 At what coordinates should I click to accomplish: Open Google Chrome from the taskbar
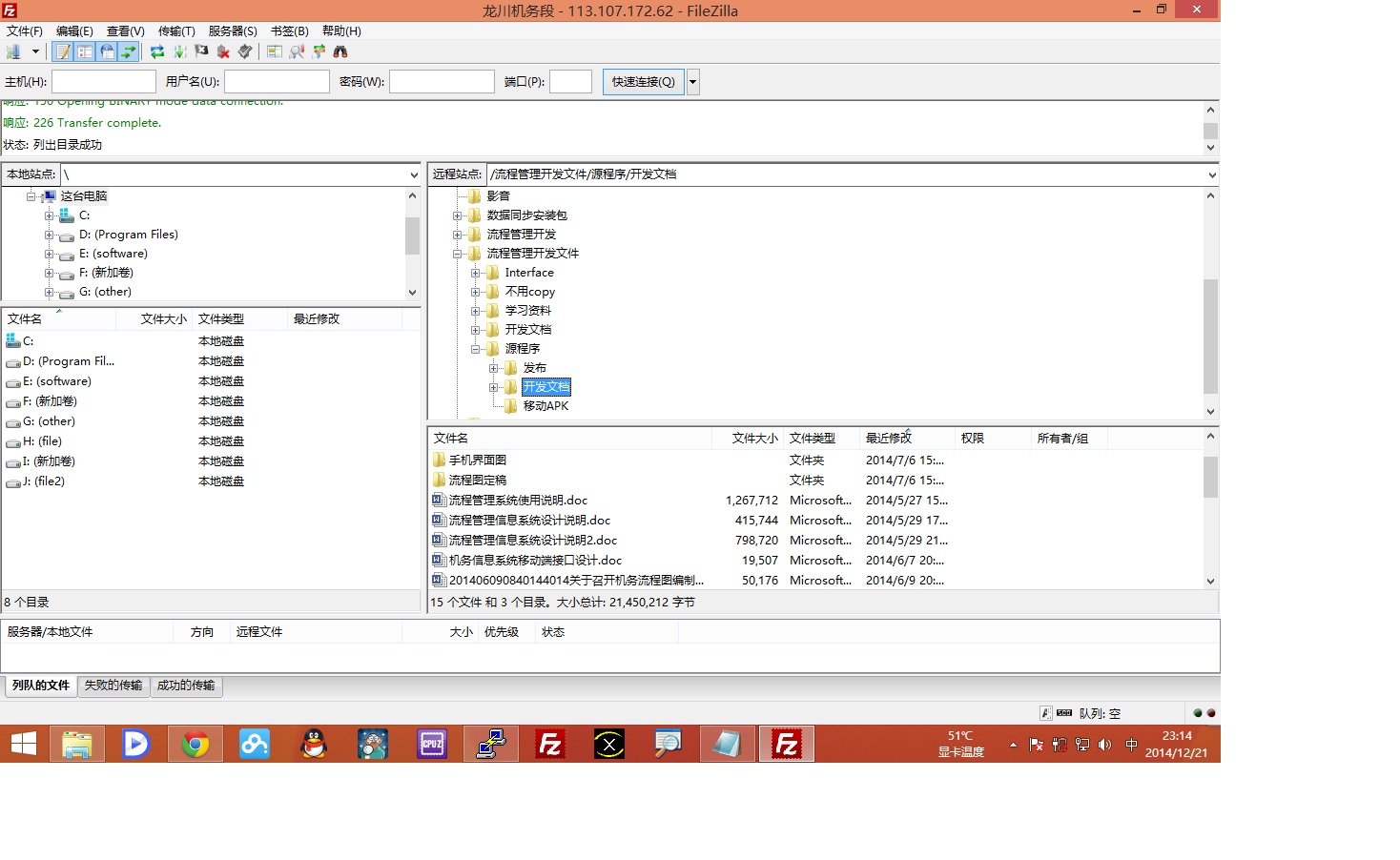(x=196, y=744)
